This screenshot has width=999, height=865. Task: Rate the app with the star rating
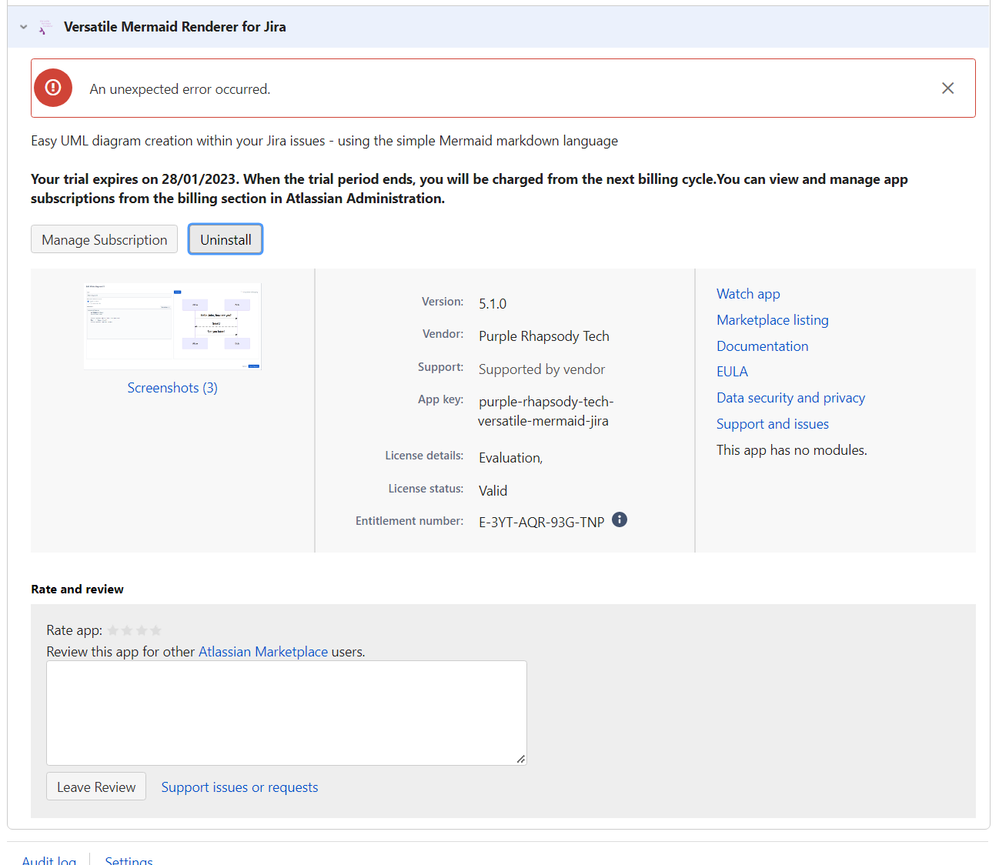[134, 631]
